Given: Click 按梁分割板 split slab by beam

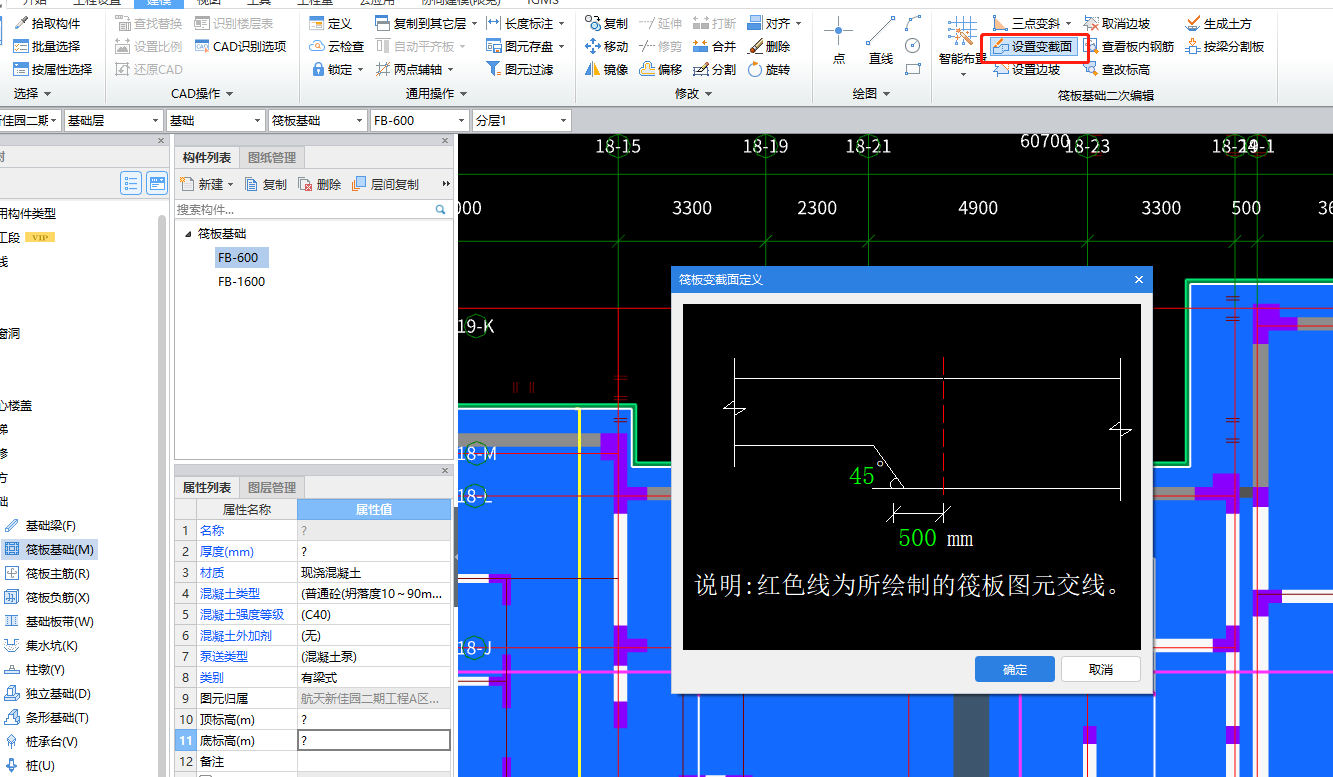Looking at the screenshot, I should click(x=1225, y=46).
